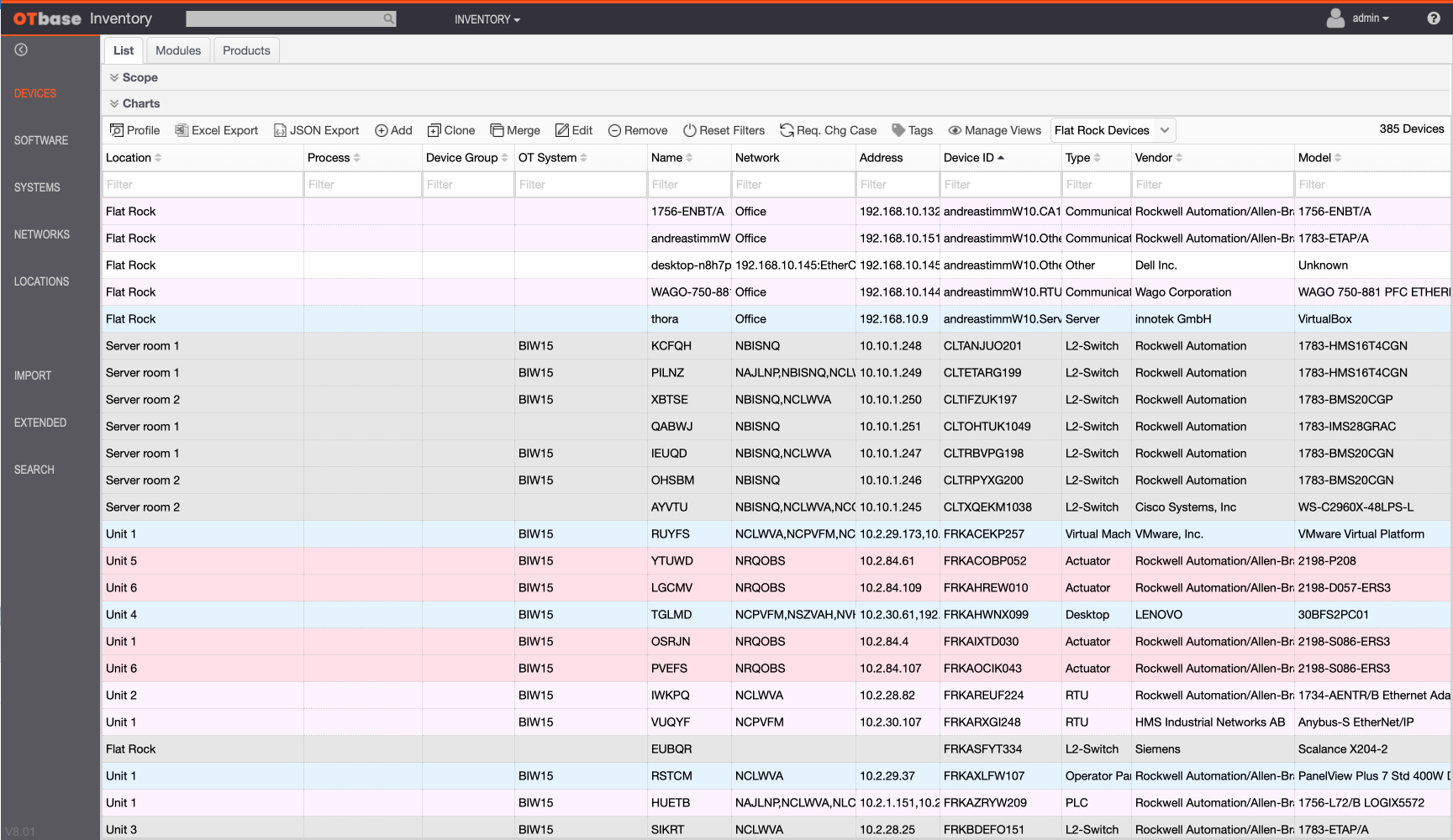Click the top search input field
Screen dimensions: 1453x840
click(x=284, y=18)
